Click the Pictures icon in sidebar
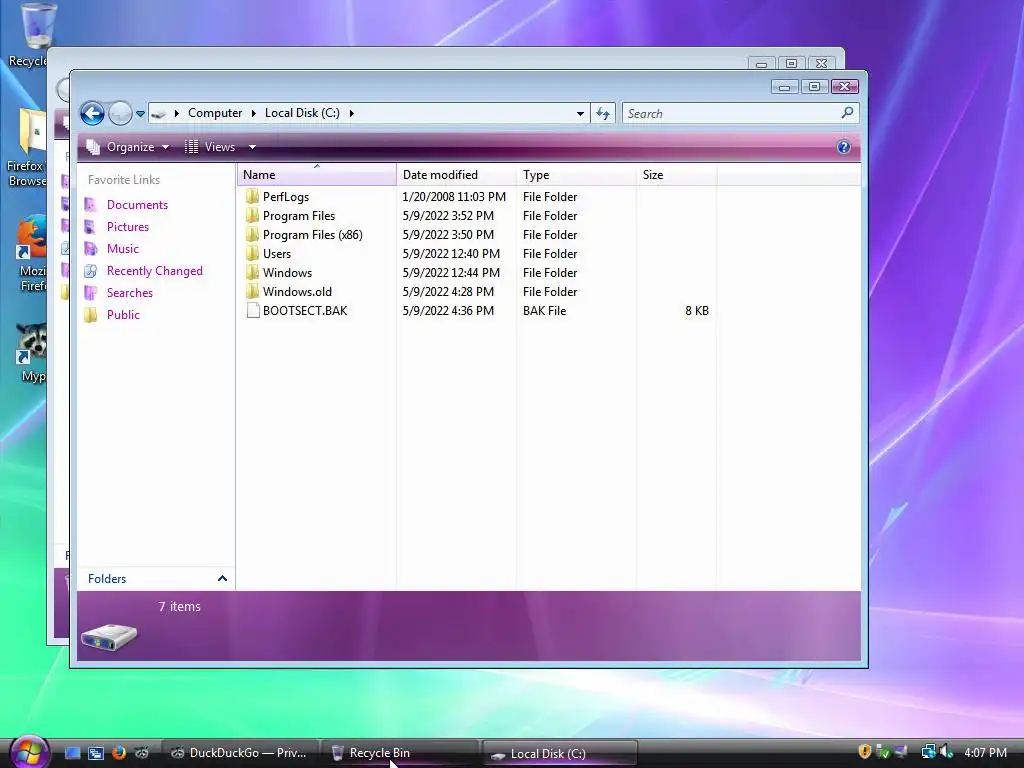Image resolution: width=1024 pixels, height=768 pixels. coord(91,227)
